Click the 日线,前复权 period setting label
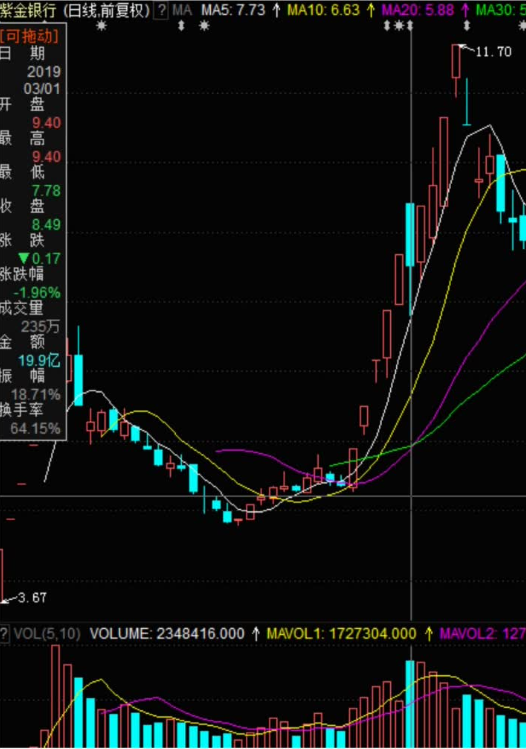 [x=107, y=10]
